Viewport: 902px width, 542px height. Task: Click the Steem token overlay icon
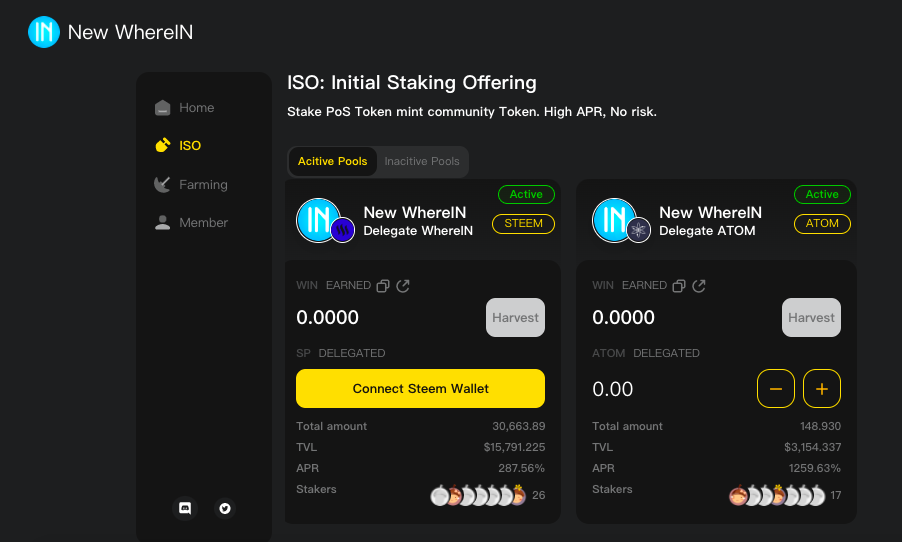[342, 231]
